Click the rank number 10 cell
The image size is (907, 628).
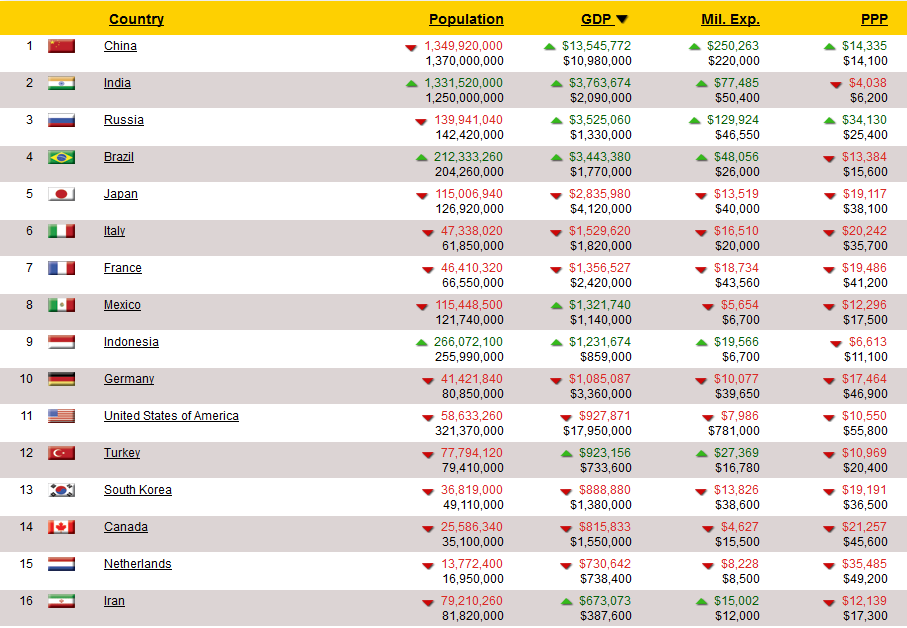coord(27,379)
